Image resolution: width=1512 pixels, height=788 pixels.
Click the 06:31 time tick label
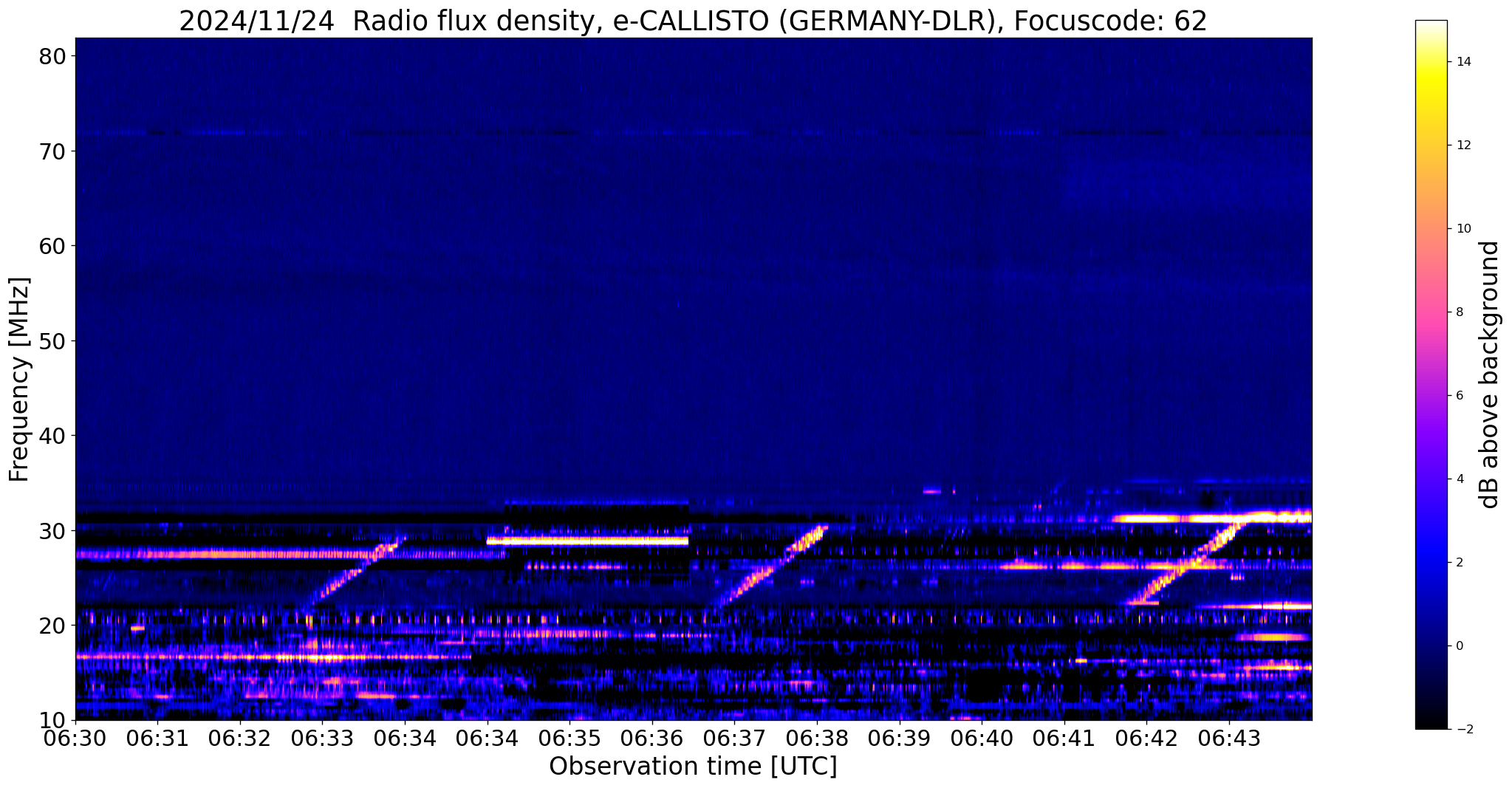coord(157,738)
